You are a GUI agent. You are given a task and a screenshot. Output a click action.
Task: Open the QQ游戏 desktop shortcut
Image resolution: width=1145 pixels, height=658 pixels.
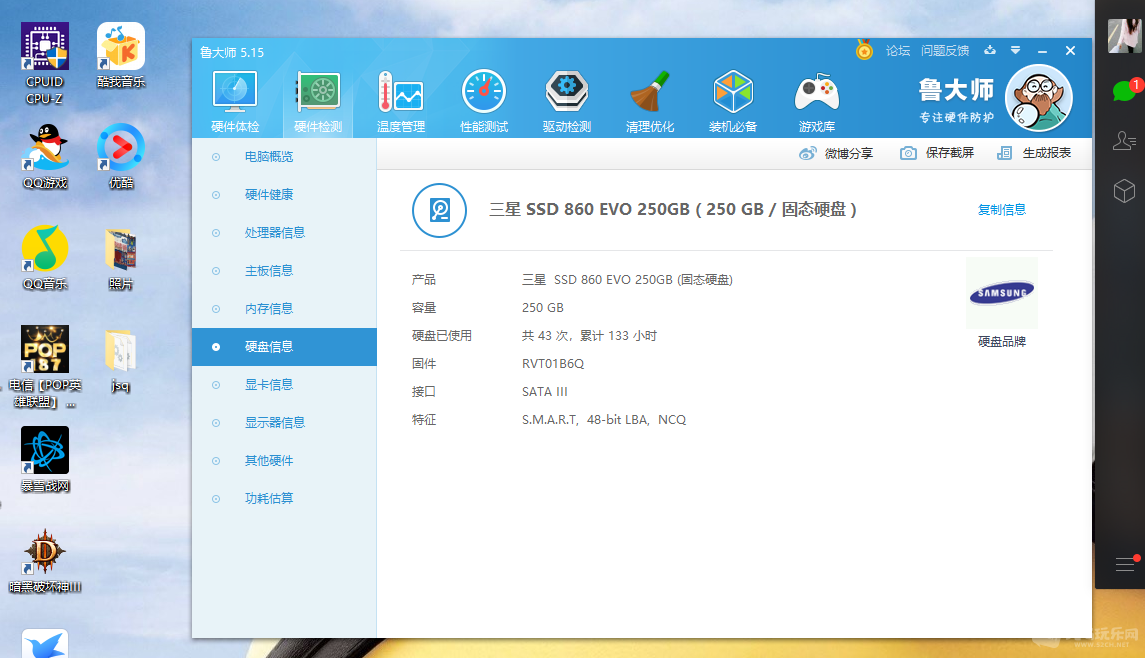[45, 156]
